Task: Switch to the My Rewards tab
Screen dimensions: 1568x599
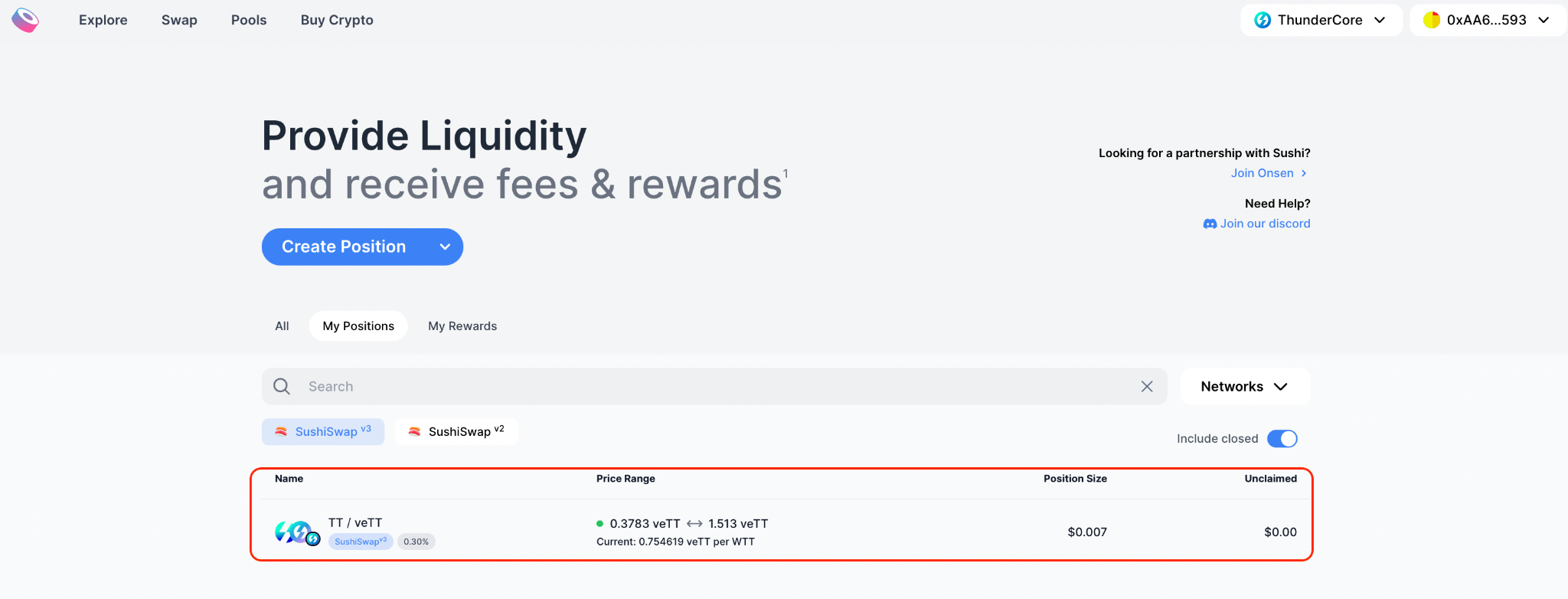Action: [x=462, y=326]
